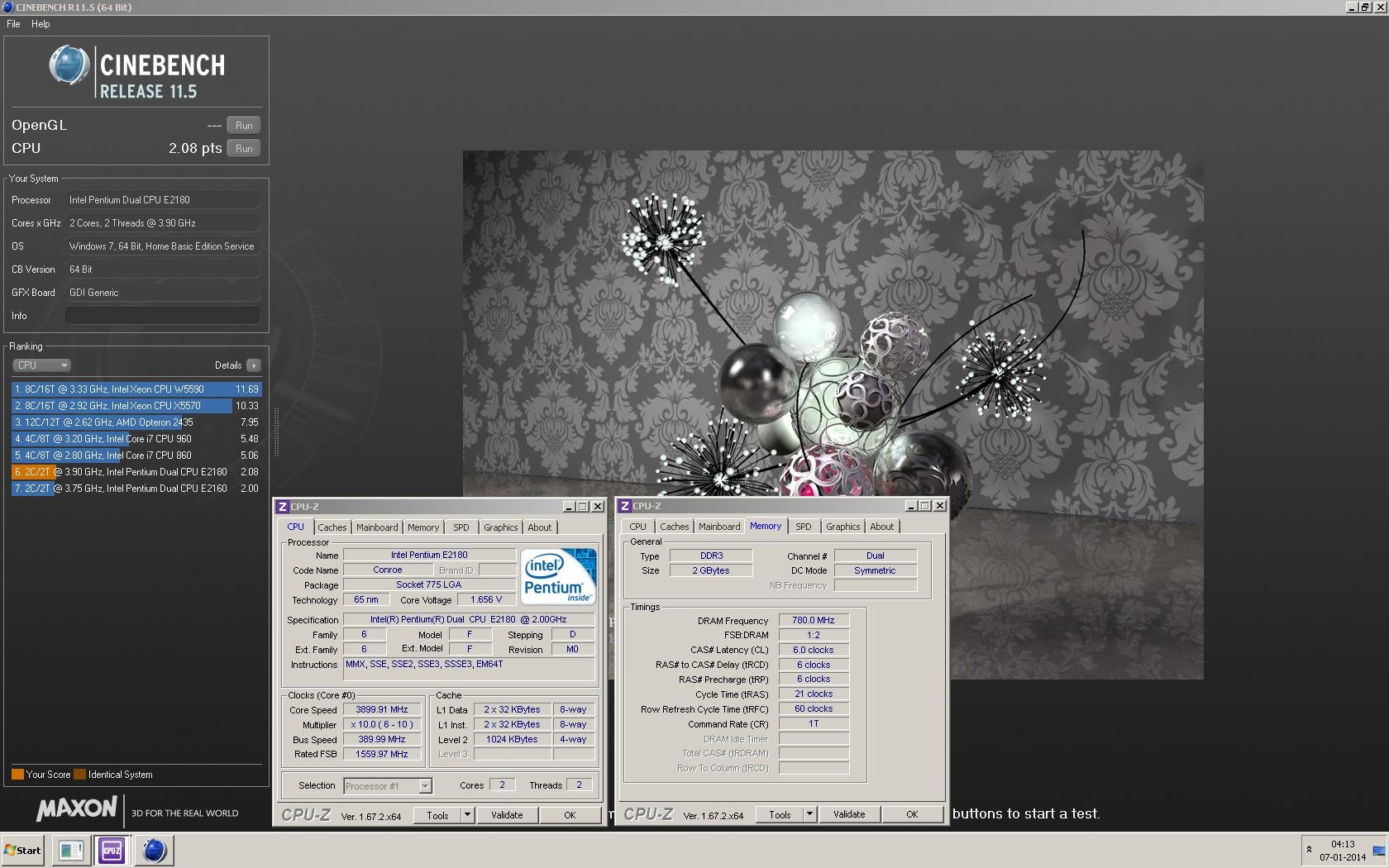Switch to Memory tab in left CPU-Z

(x=423, y=527)
